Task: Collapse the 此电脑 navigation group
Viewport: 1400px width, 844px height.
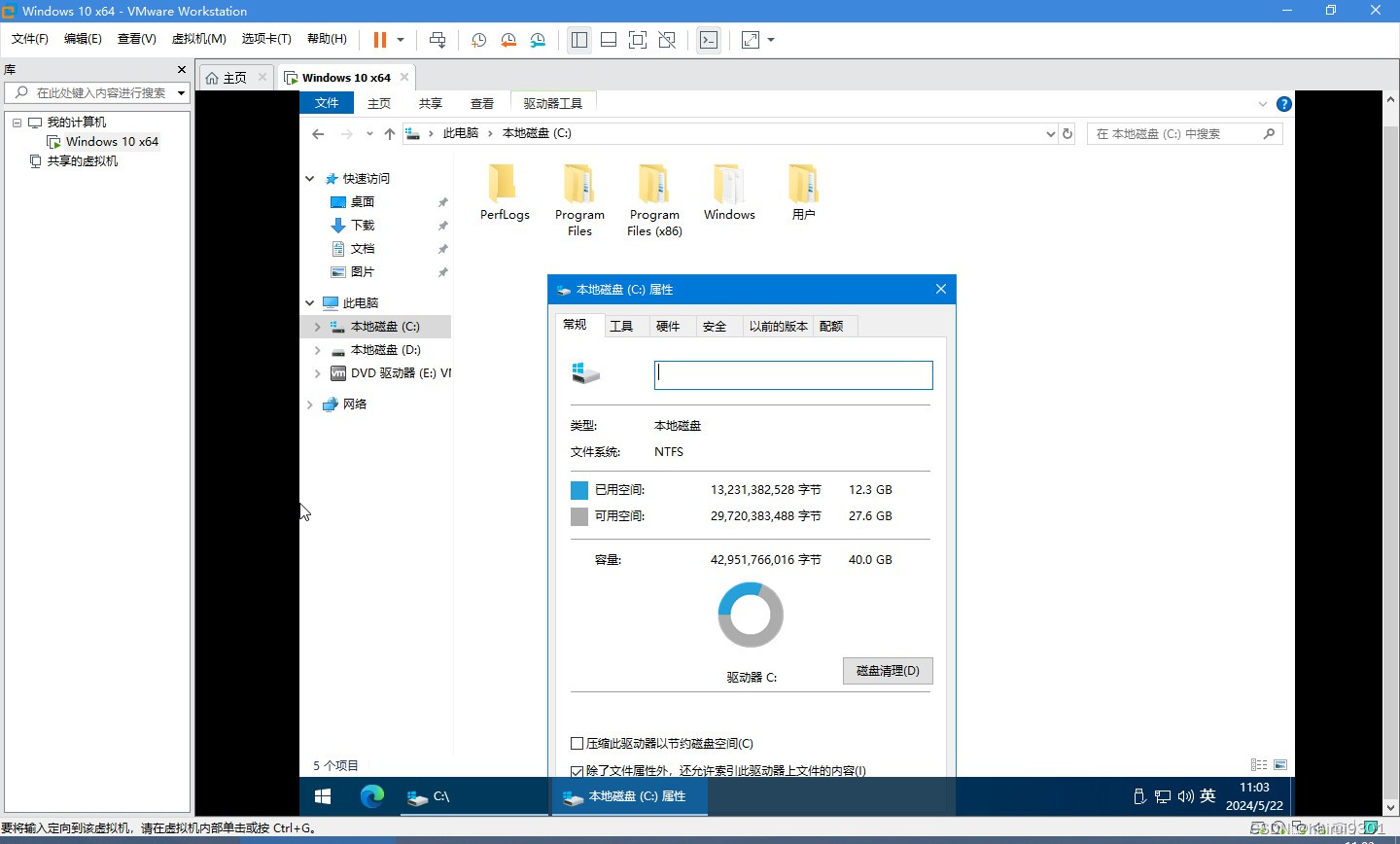Action: coord(310,303)
